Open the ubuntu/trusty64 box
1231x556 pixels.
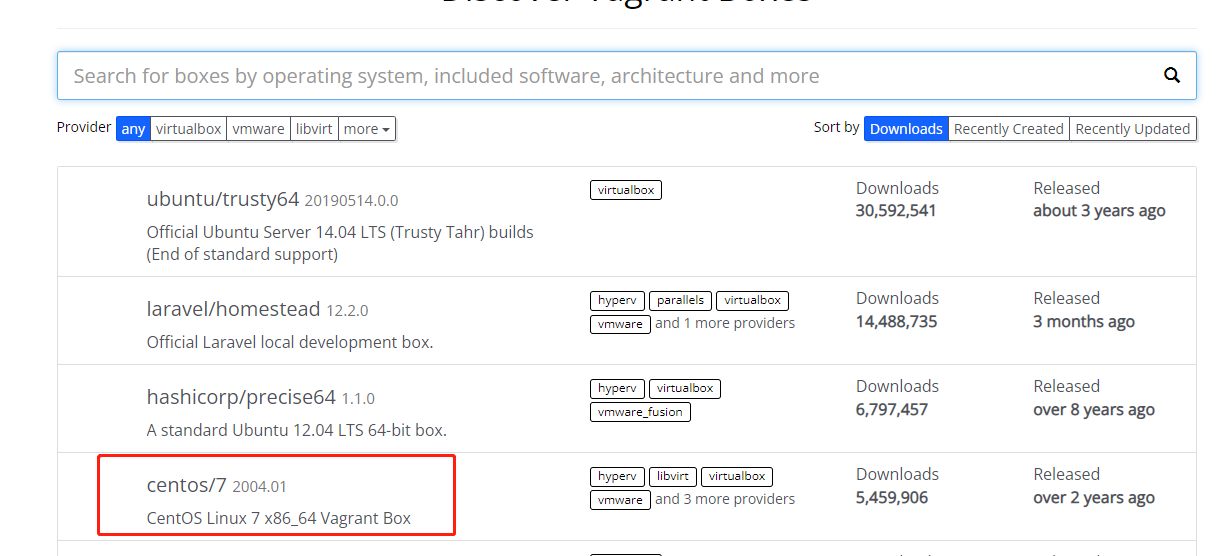click(x=223, y=199)
